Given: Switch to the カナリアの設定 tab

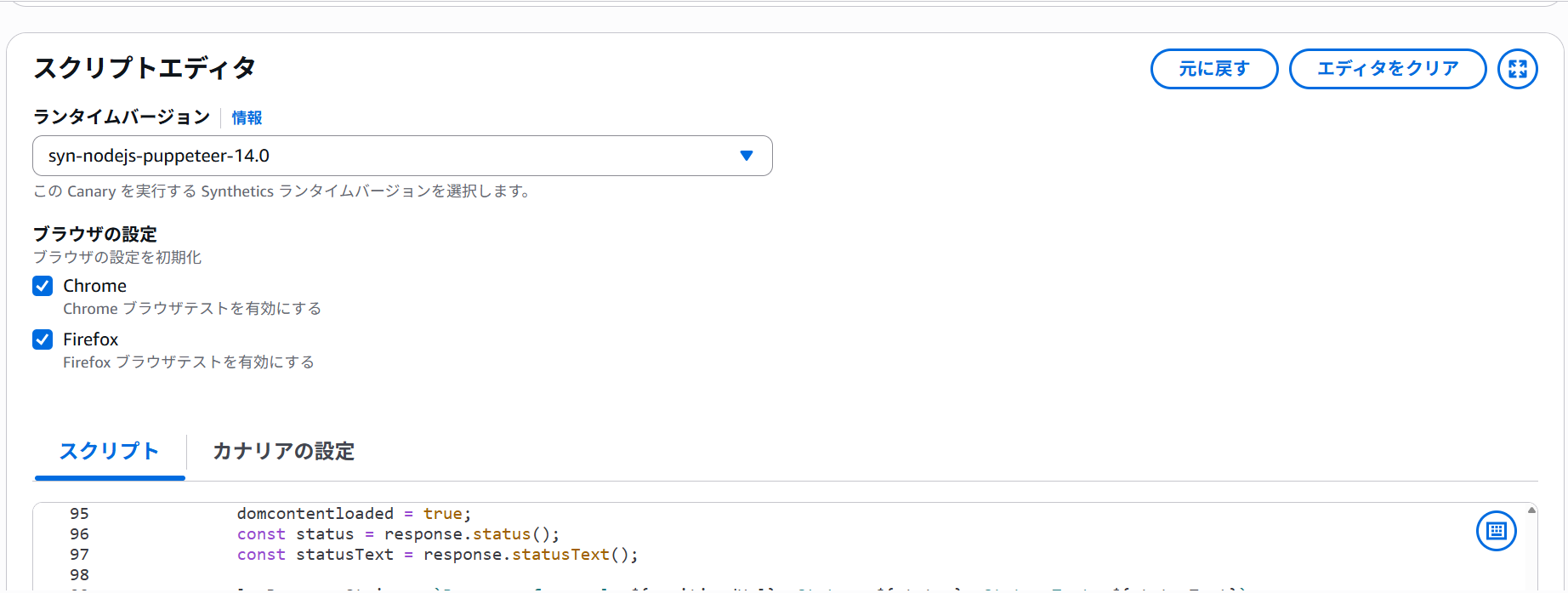Looking at the screenshot, I should coord(283,451).
